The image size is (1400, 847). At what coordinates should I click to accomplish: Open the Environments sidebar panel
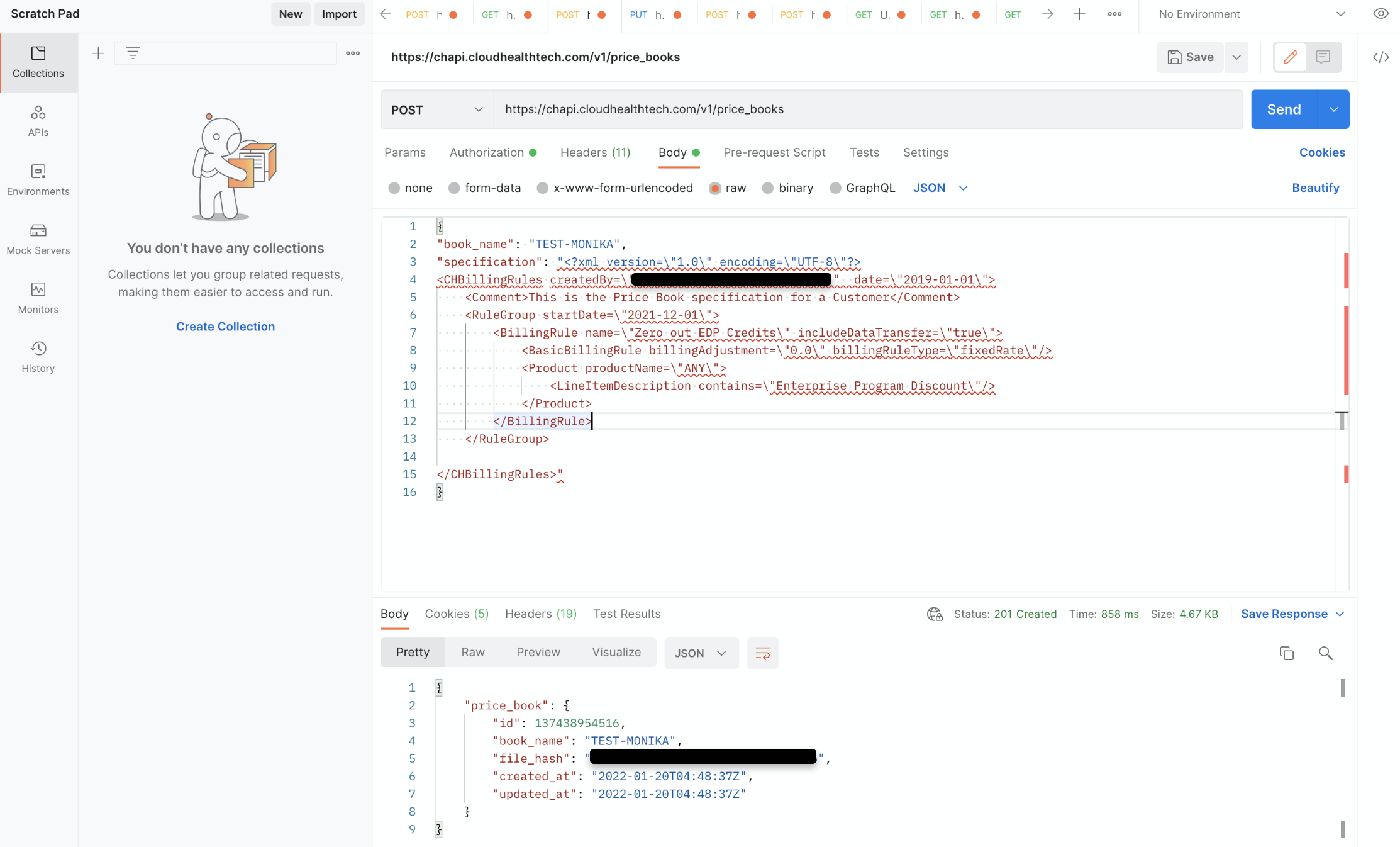point(38,180)
